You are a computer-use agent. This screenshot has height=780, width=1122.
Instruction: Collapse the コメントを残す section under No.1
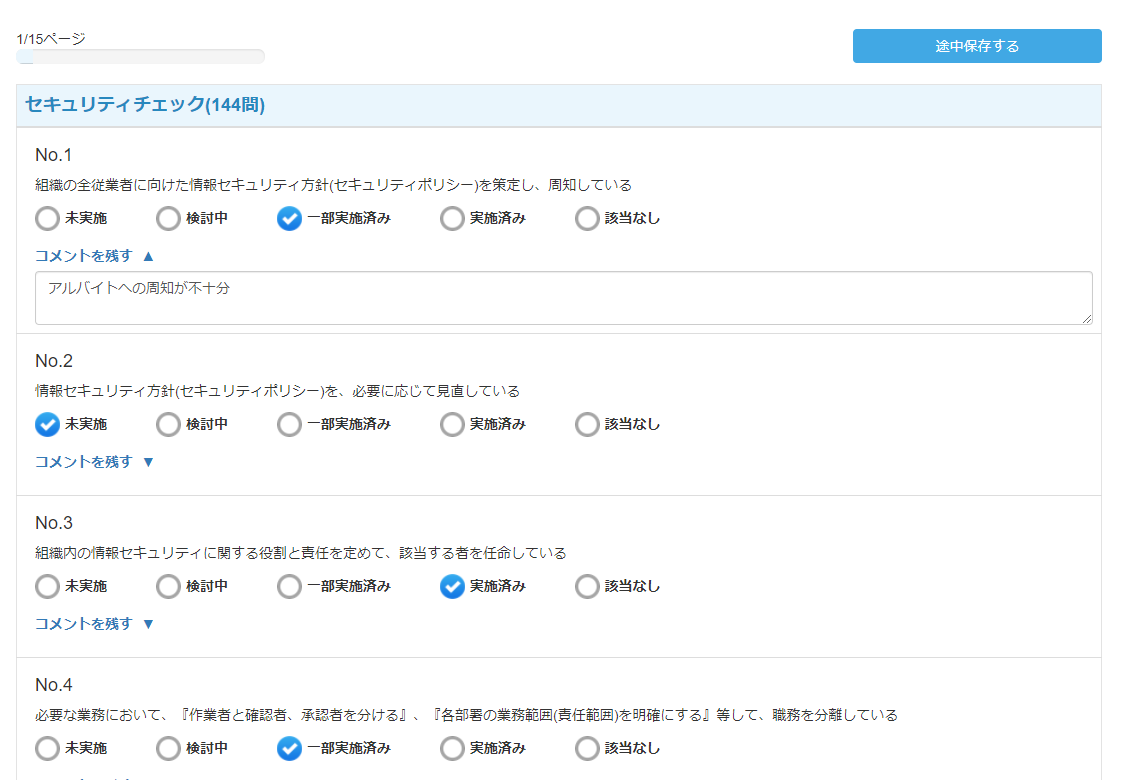click(x=94, y=256)
